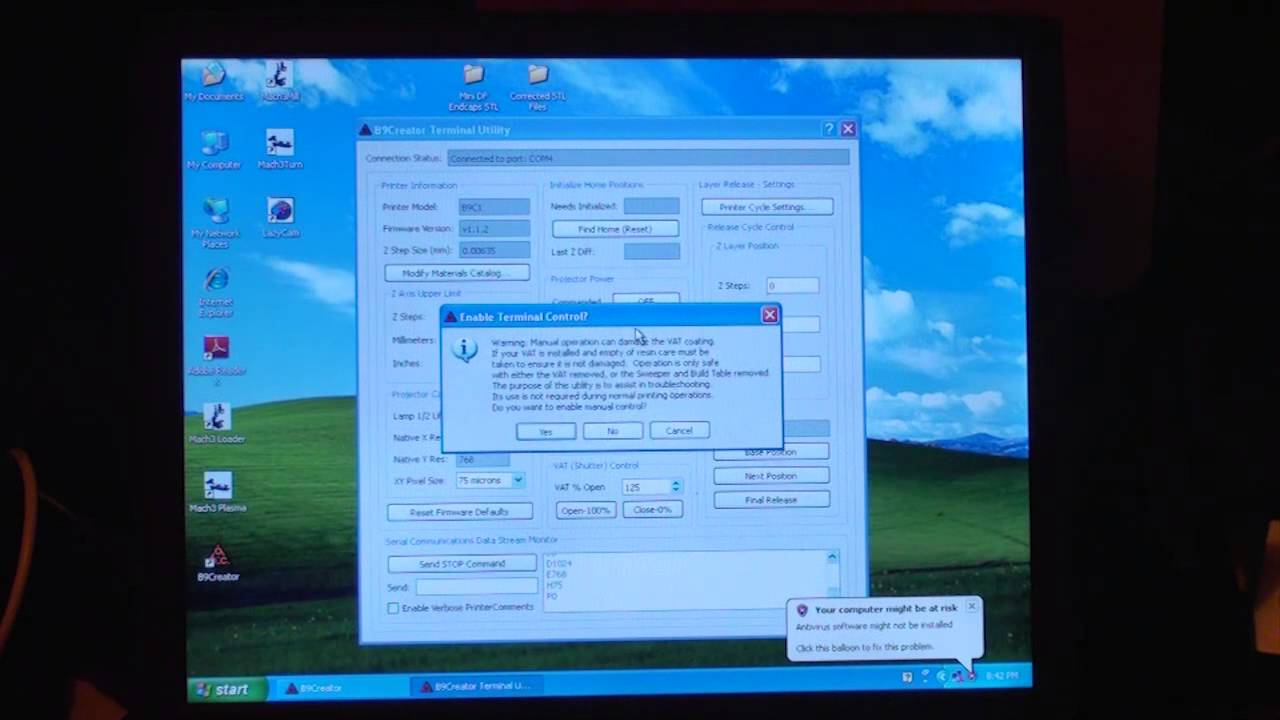
Task: Click the 'Your computer might be at risk' balloon
Action: point(886,627)
